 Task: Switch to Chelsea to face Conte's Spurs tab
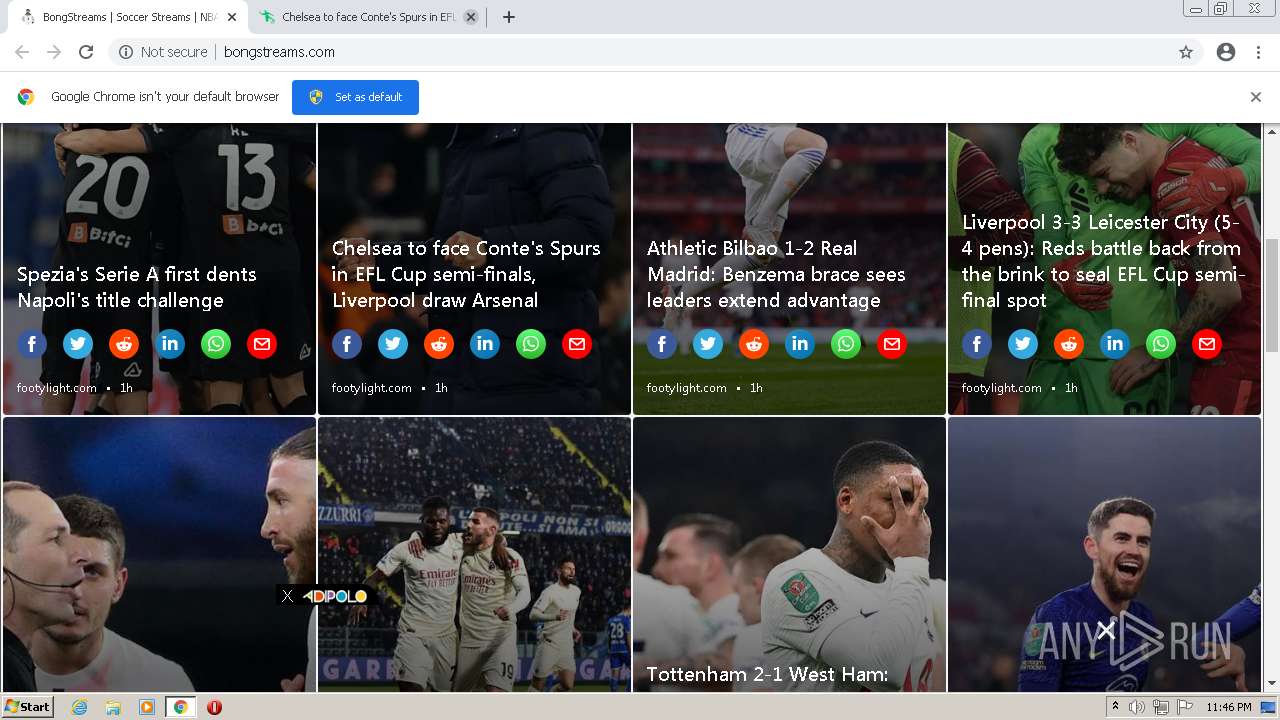[368, 17]
